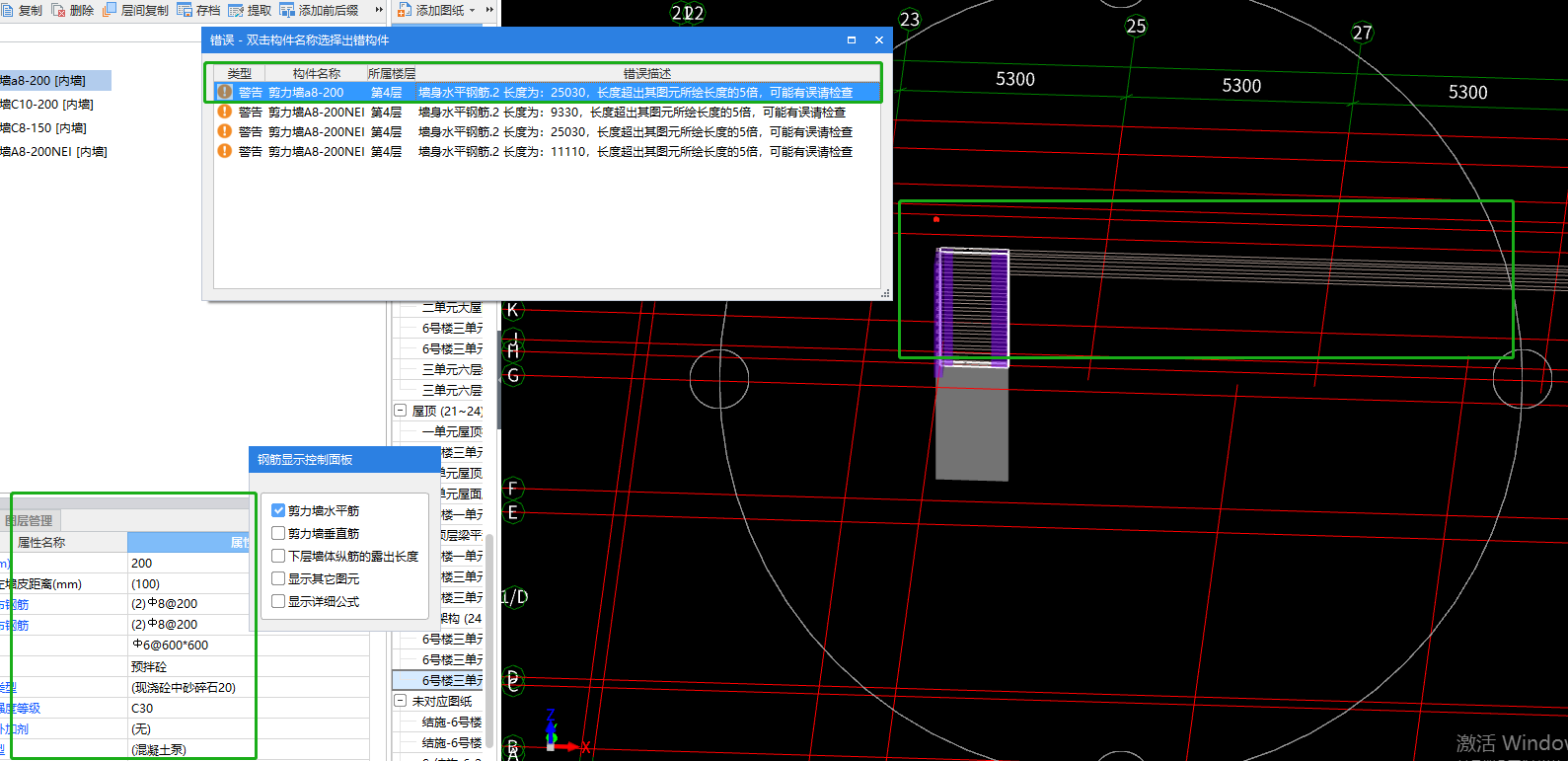Select 墙C8-150 [内墙] in component list
The height and width of the screenshot is (761, 1568).
coord(44,127)
